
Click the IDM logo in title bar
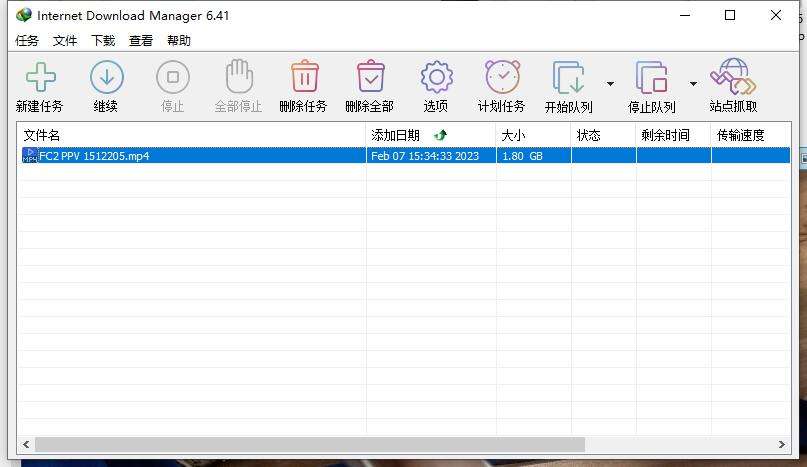tap(24, 15)
